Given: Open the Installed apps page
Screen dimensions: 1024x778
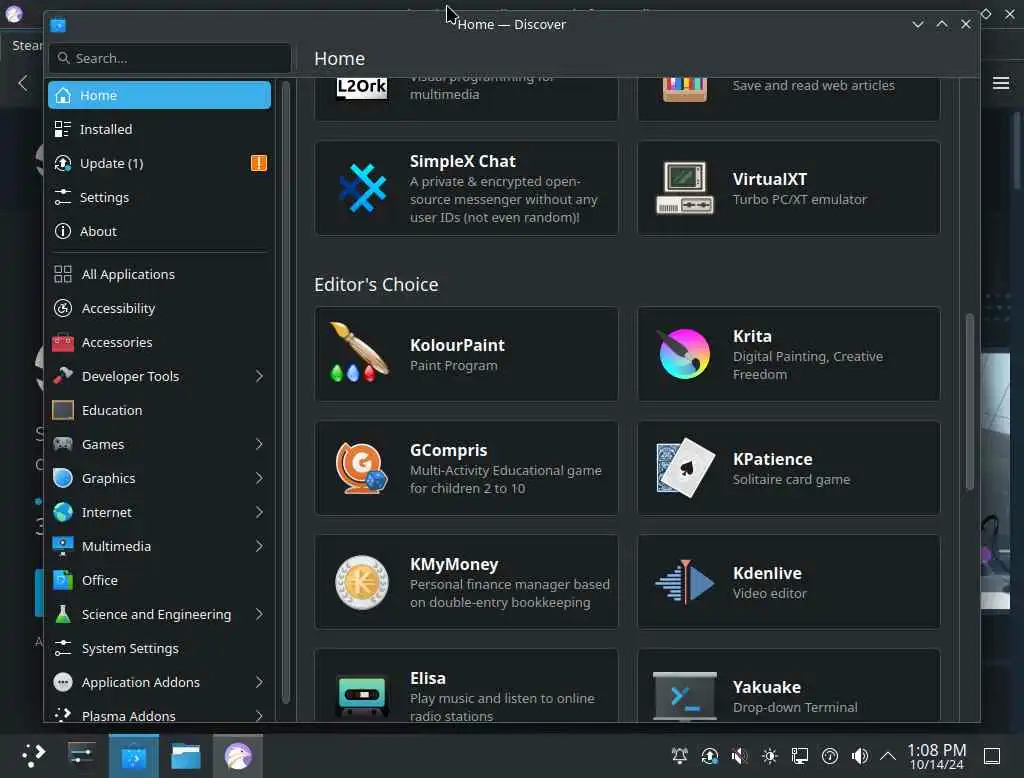Looking at the screenshot, I should pyautogui.click(x=159, y=129).
